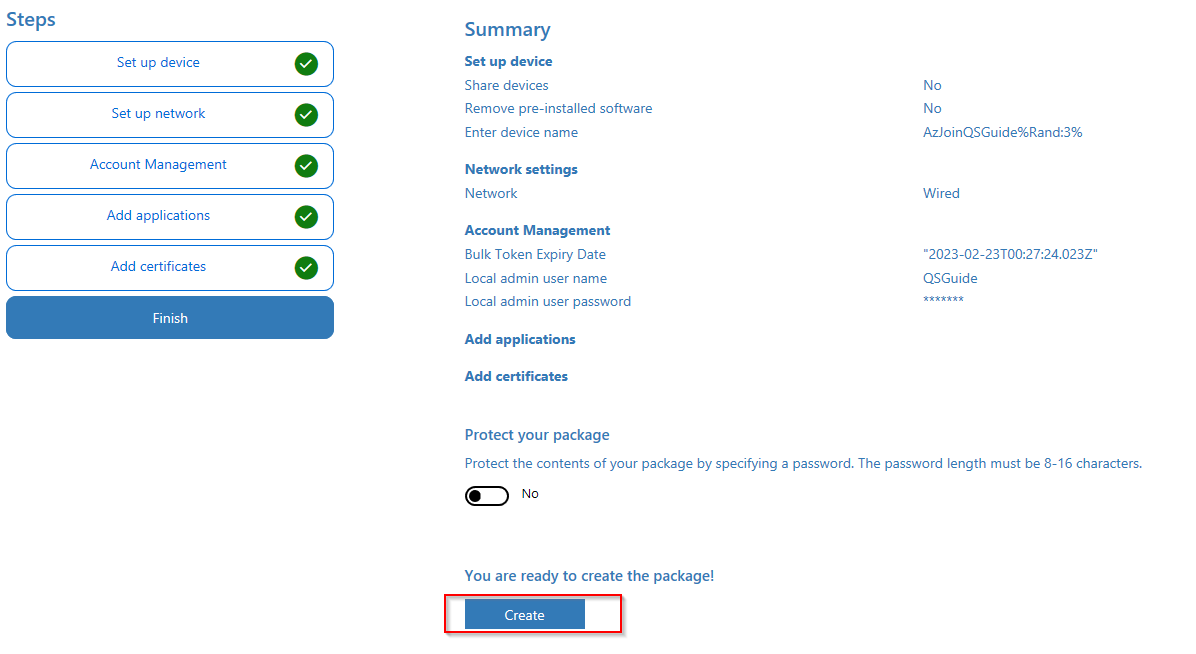Click the Account Management summary heading
1196x654 pixels.
[x=537, y=231]
